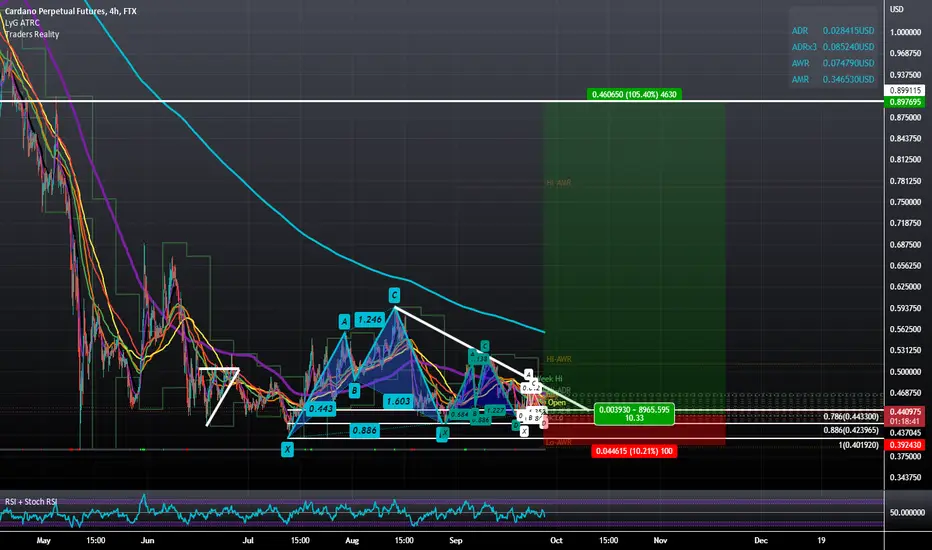Screen dimensions: 932x550
Task: Click the large cyan 0.886 ratio label
Action: coord(364,430)
